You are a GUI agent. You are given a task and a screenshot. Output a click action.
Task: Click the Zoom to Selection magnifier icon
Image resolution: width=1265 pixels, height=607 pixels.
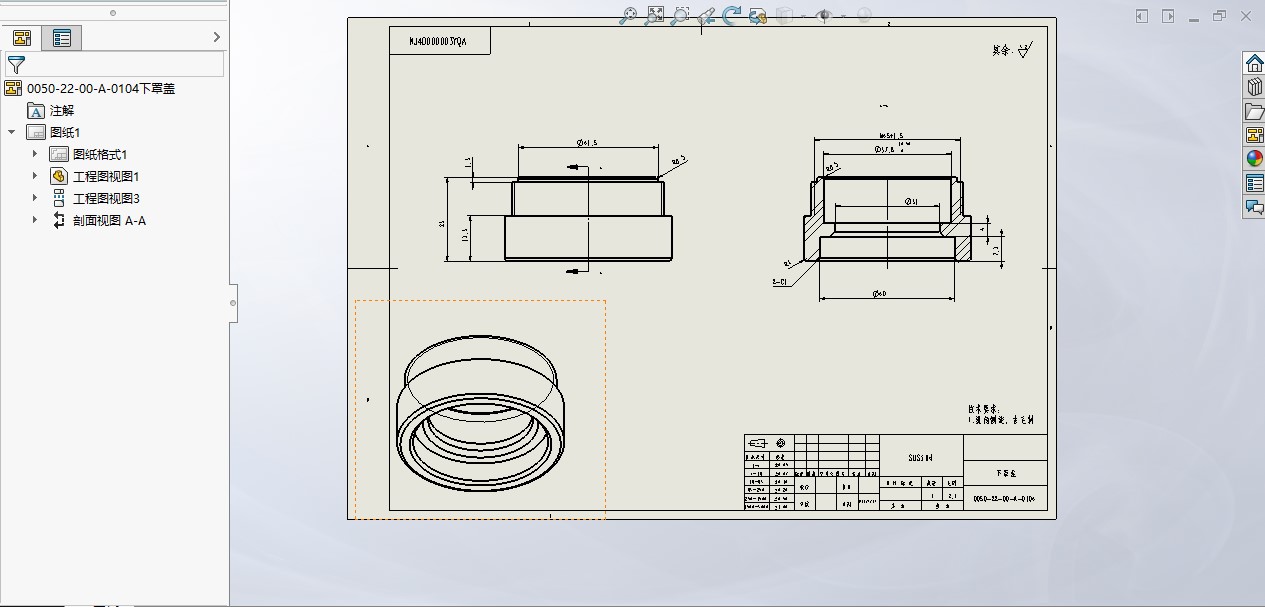[x=680, y=15]
